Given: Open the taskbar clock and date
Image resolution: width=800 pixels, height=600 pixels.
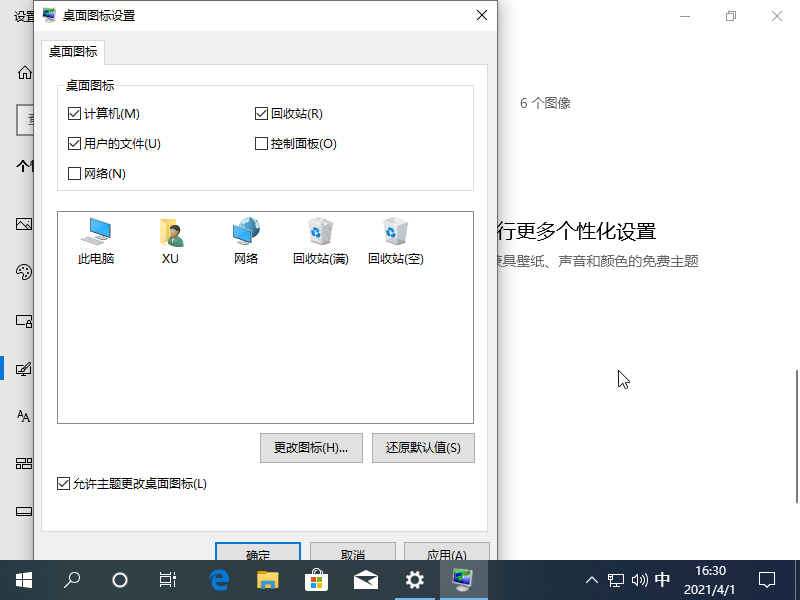Looking at the screenshot, I should click(711, 579).
